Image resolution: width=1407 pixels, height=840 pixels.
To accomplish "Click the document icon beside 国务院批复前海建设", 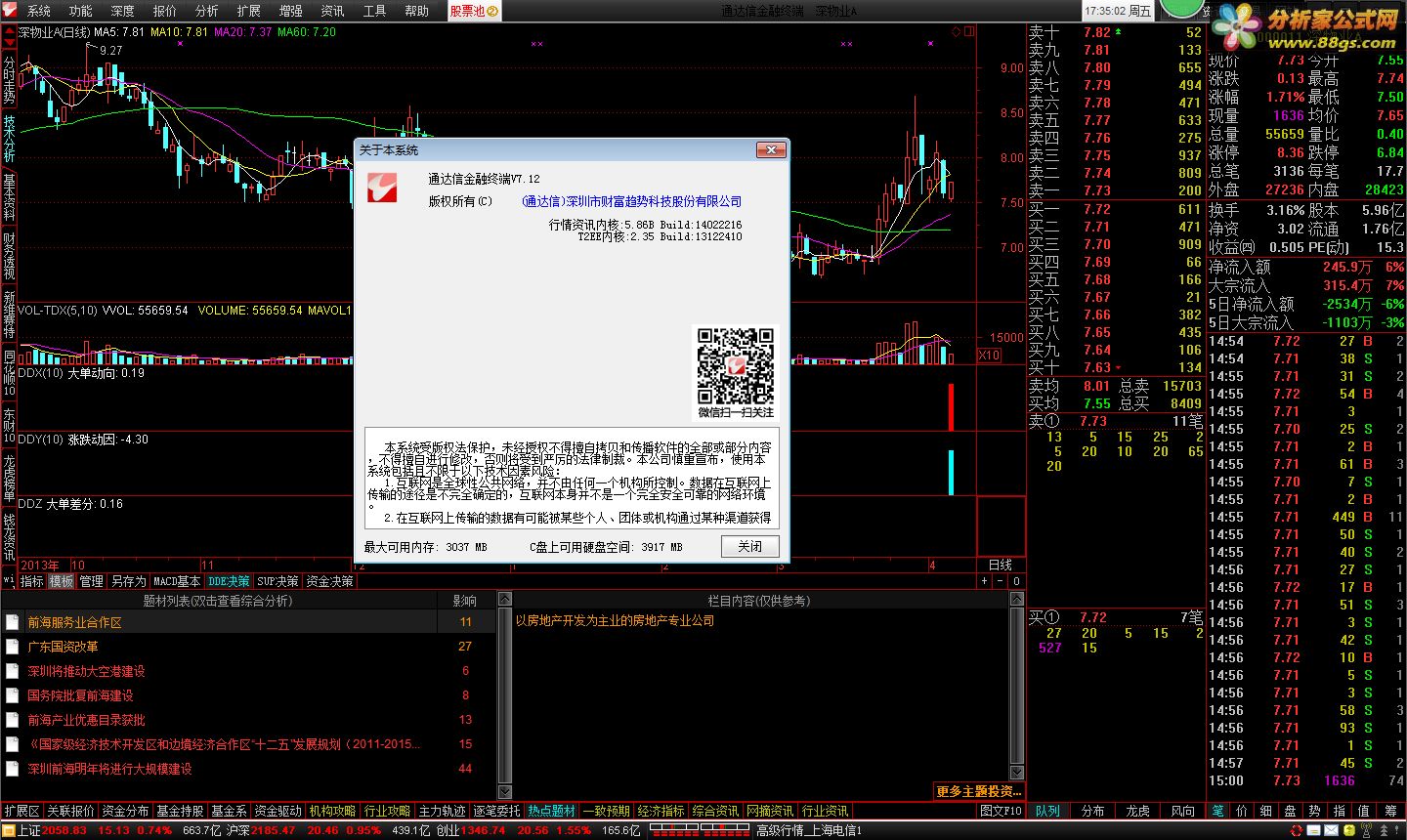I will click(x=12, y=695).
